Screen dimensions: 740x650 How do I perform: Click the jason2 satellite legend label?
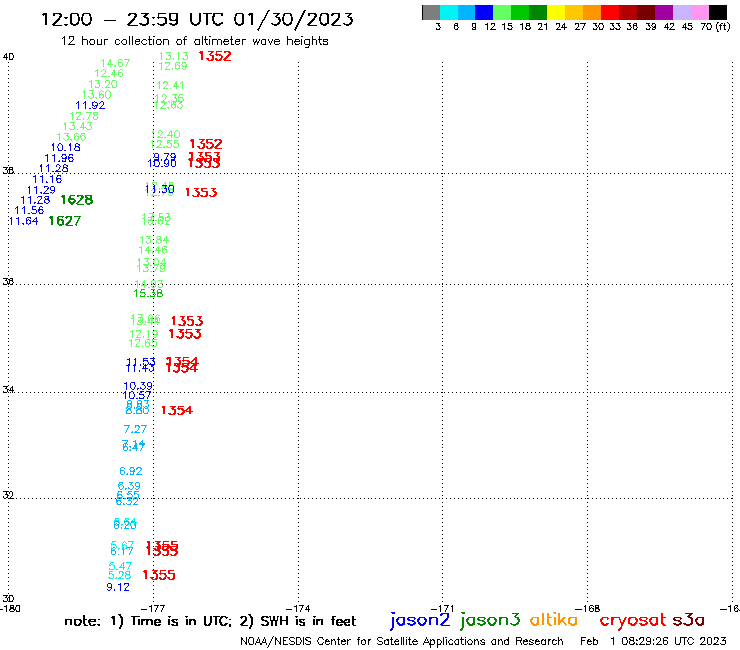[x=420, y=620]
